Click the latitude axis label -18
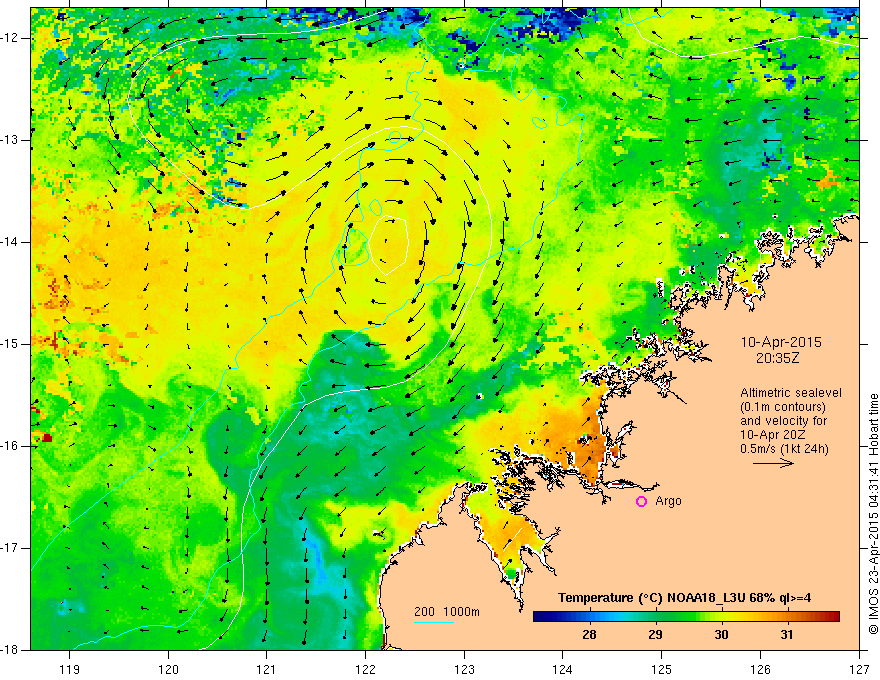880x680 pixels. tap(11, 650)
